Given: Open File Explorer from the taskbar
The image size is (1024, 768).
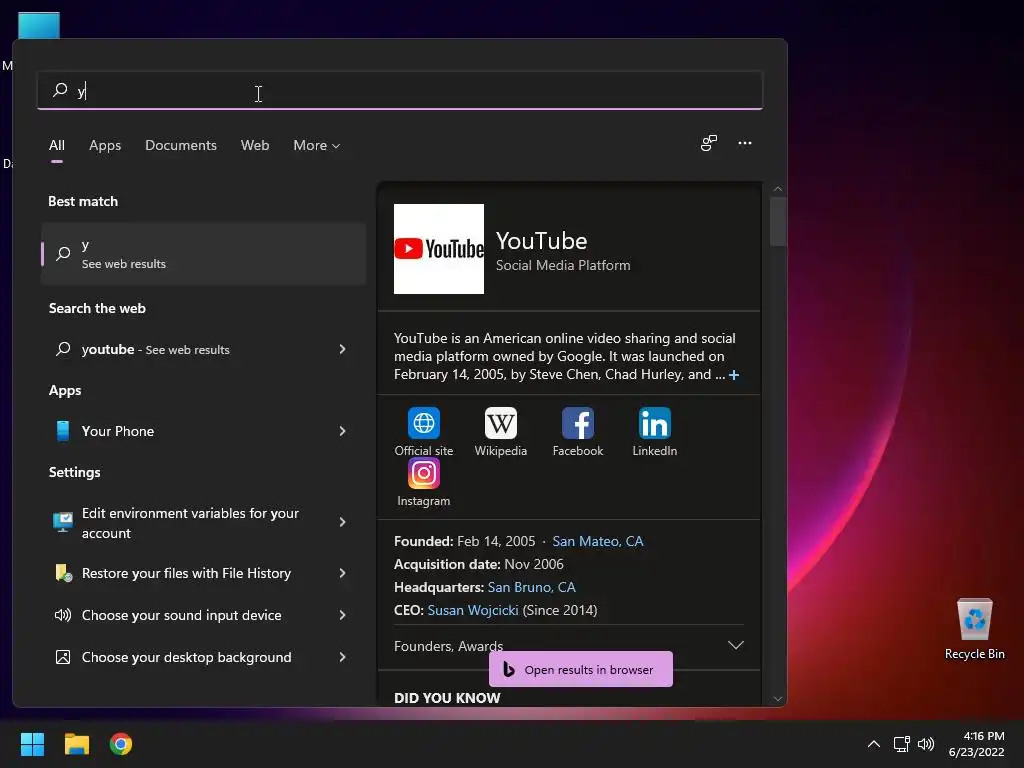Looking at the screenshot, I should (77, 744).
